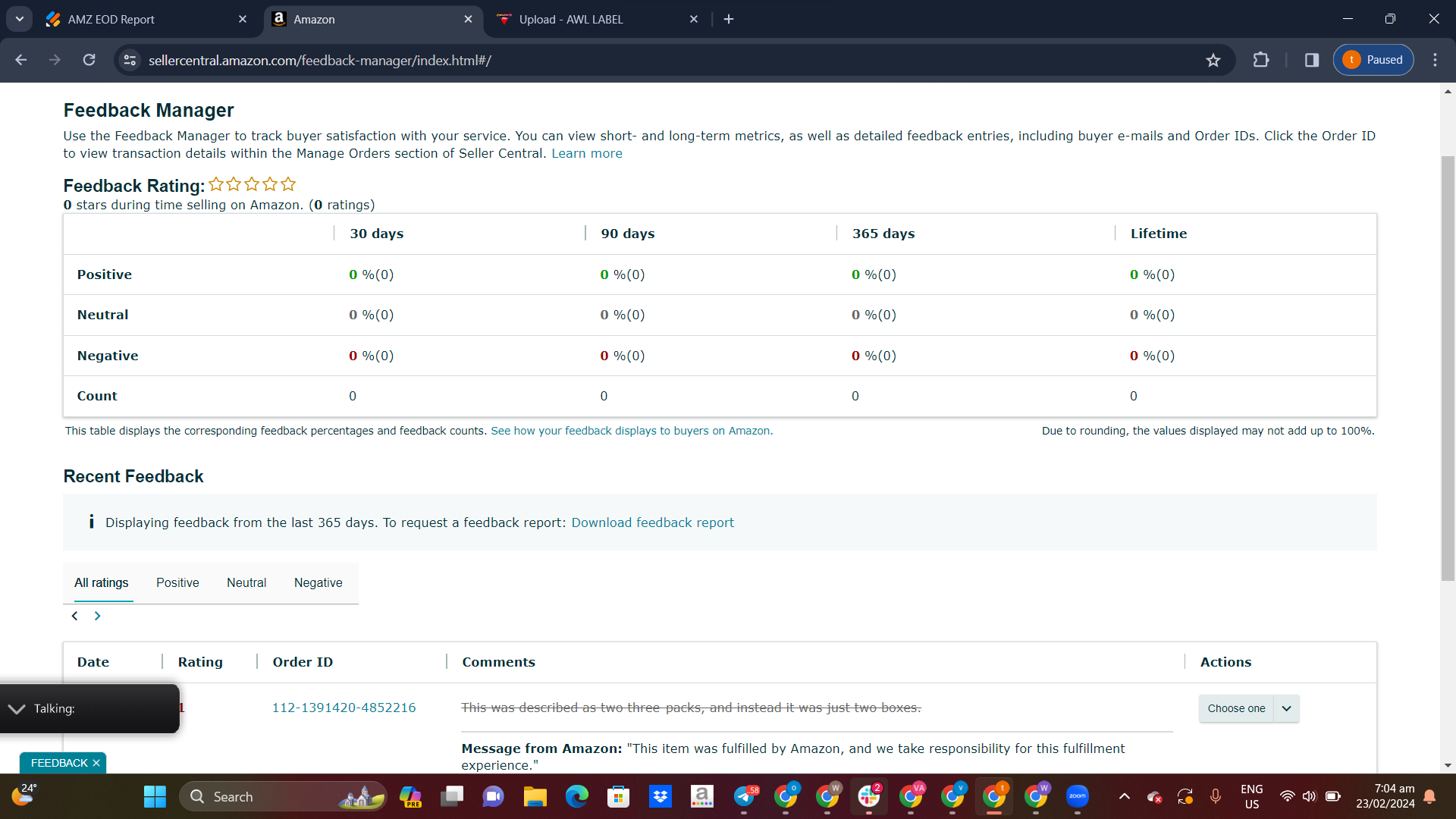1456x819 pixels.
Task: Expand the arrow beside Choose one
Action: click(x=1287, y=708)
